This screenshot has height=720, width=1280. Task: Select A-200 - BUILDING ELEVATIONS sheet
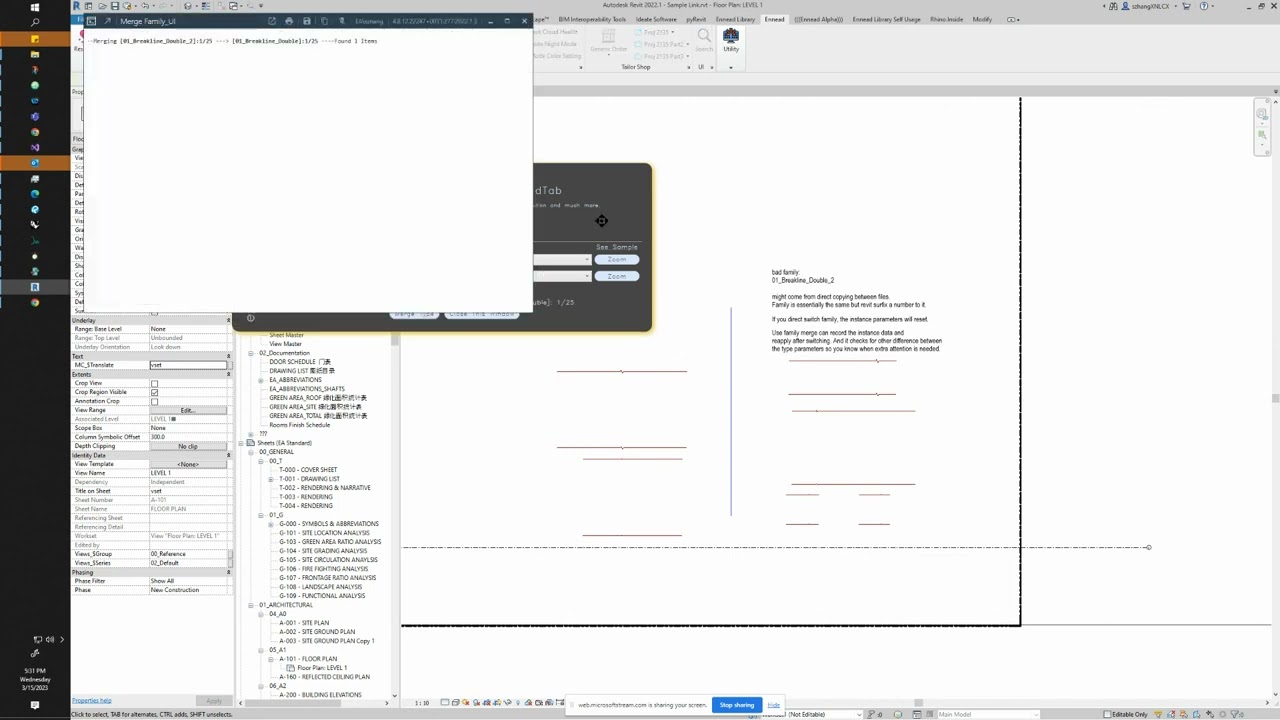click(320, 695)
